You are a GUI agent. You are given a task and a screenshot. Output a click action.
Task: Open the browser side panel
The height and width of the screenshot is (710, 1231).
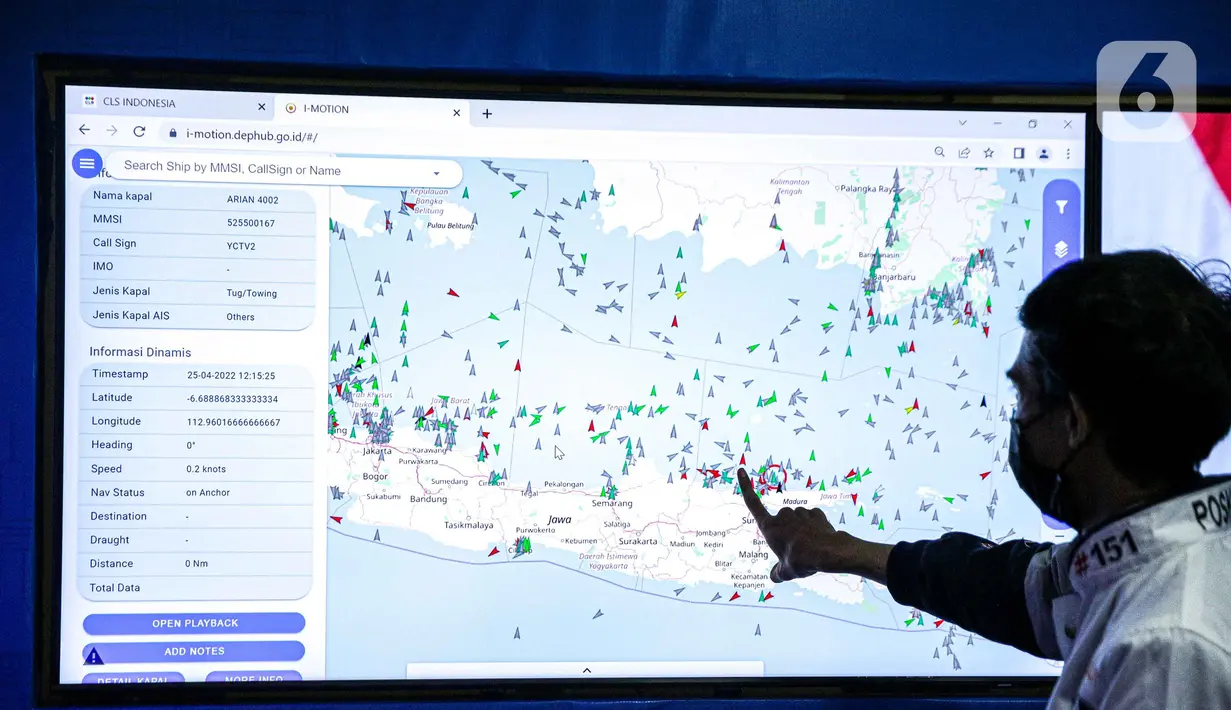(x=1019, y=153)
